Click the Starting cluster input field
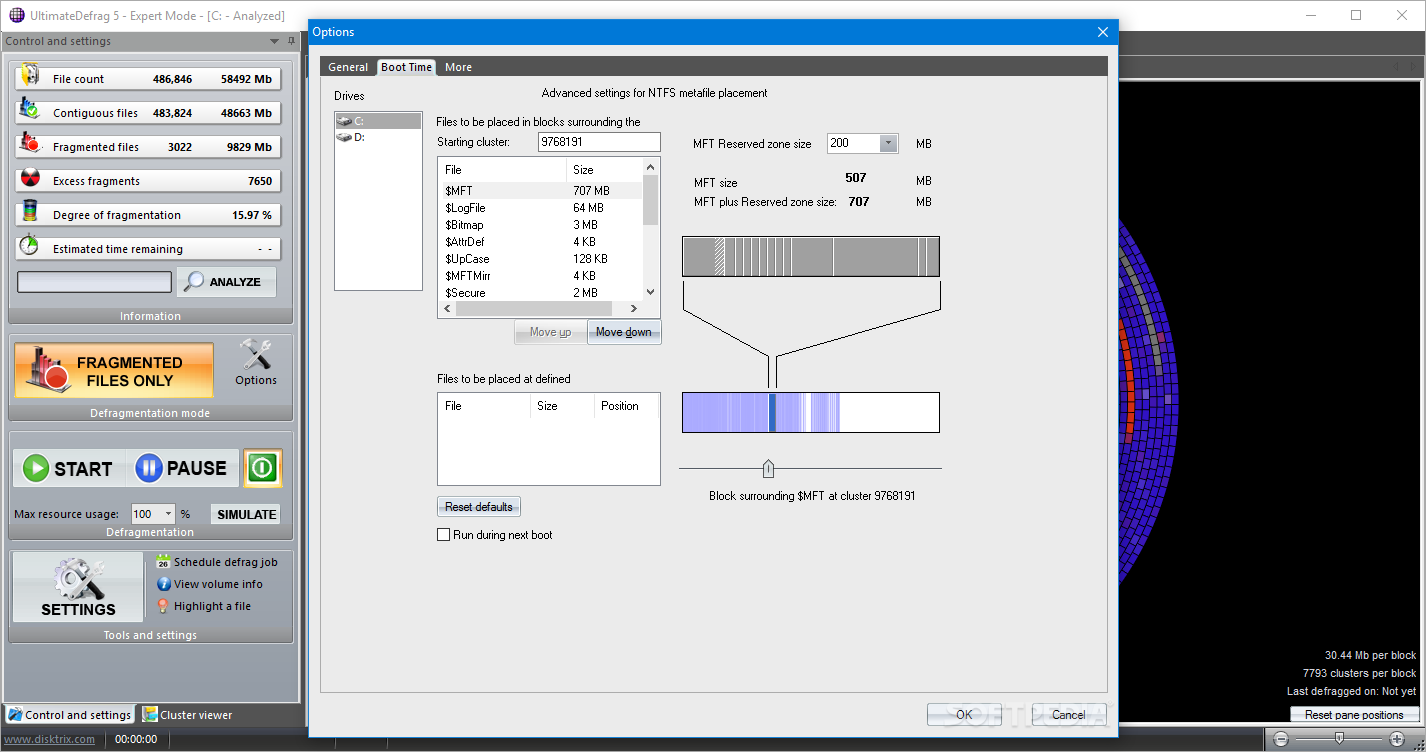 599,142
